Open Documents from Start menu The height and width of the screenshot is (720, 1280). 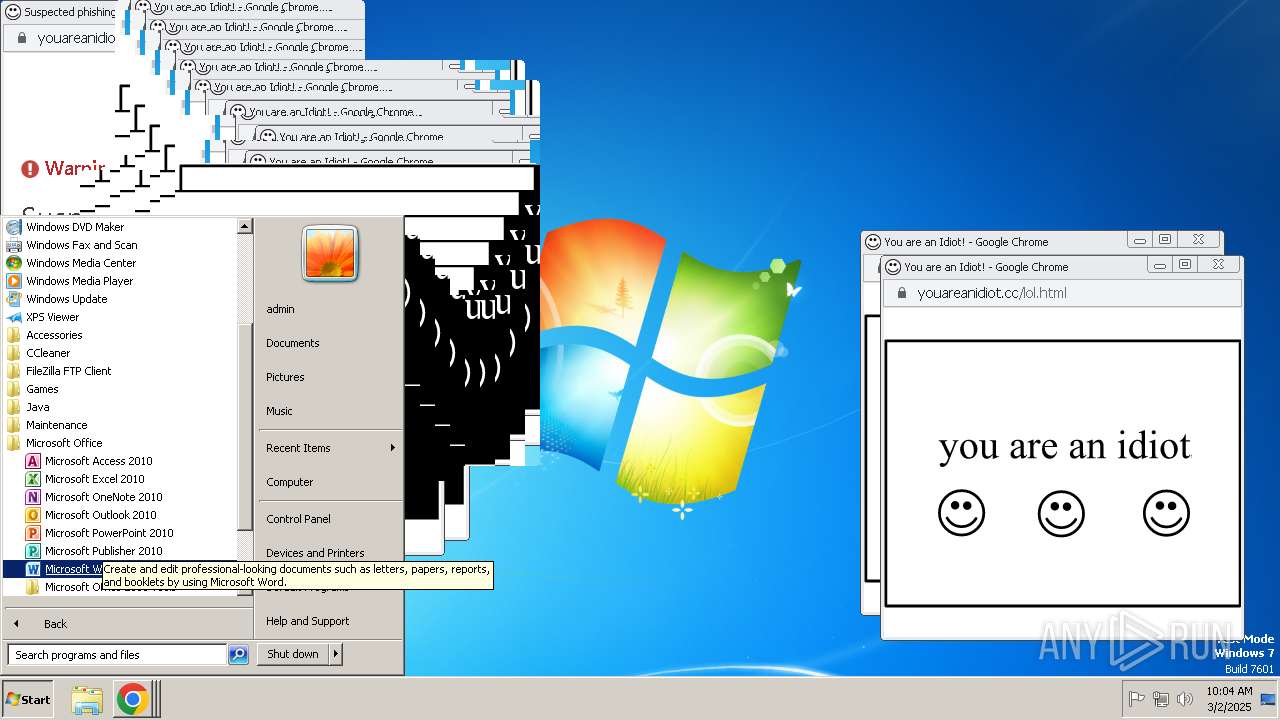coord(292,343)
